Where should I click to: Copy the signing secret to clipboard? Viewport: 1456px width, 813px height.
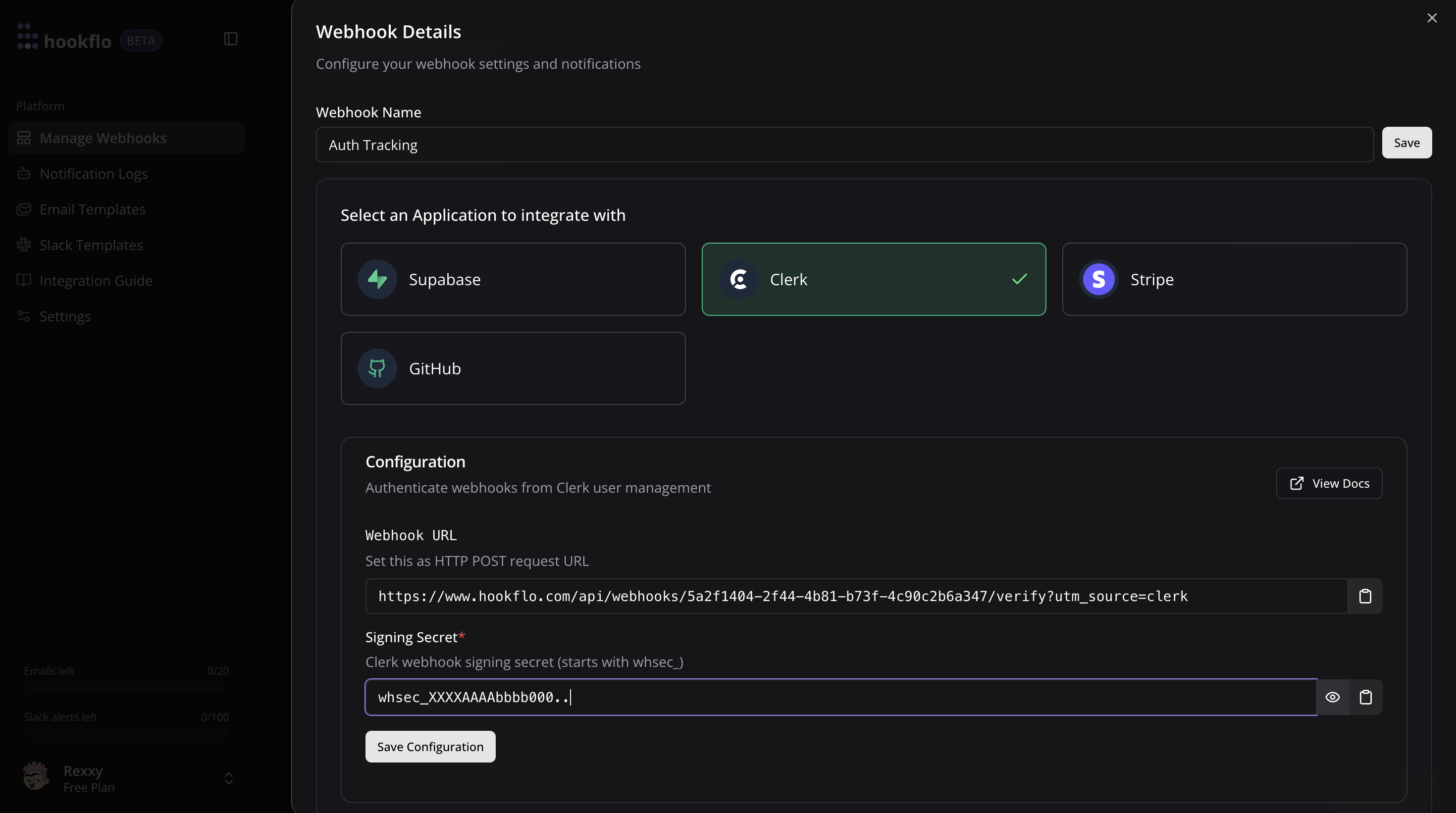1365,697
